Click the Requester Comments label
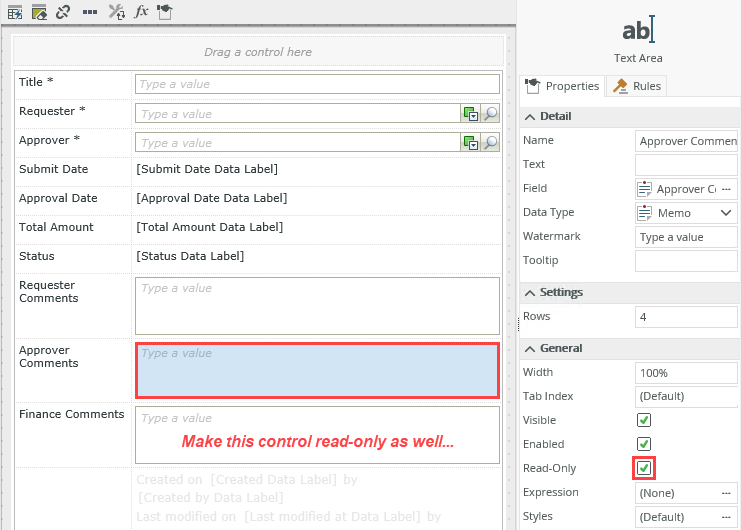The height and width of the screenshot is (530, 741). pos(49,291)
